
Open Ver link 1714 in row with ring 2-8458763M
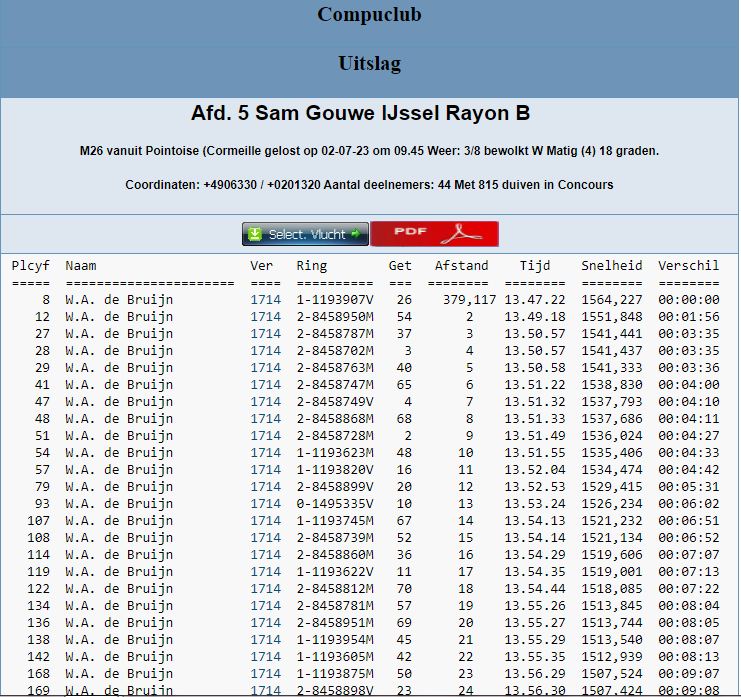tap(265, 368)
